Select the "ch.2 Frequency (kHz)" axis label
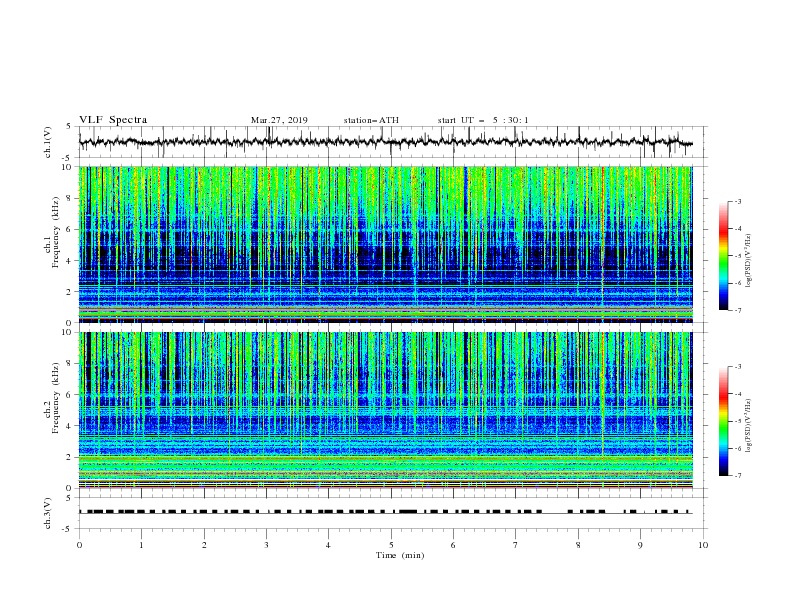 coord(52,400)
